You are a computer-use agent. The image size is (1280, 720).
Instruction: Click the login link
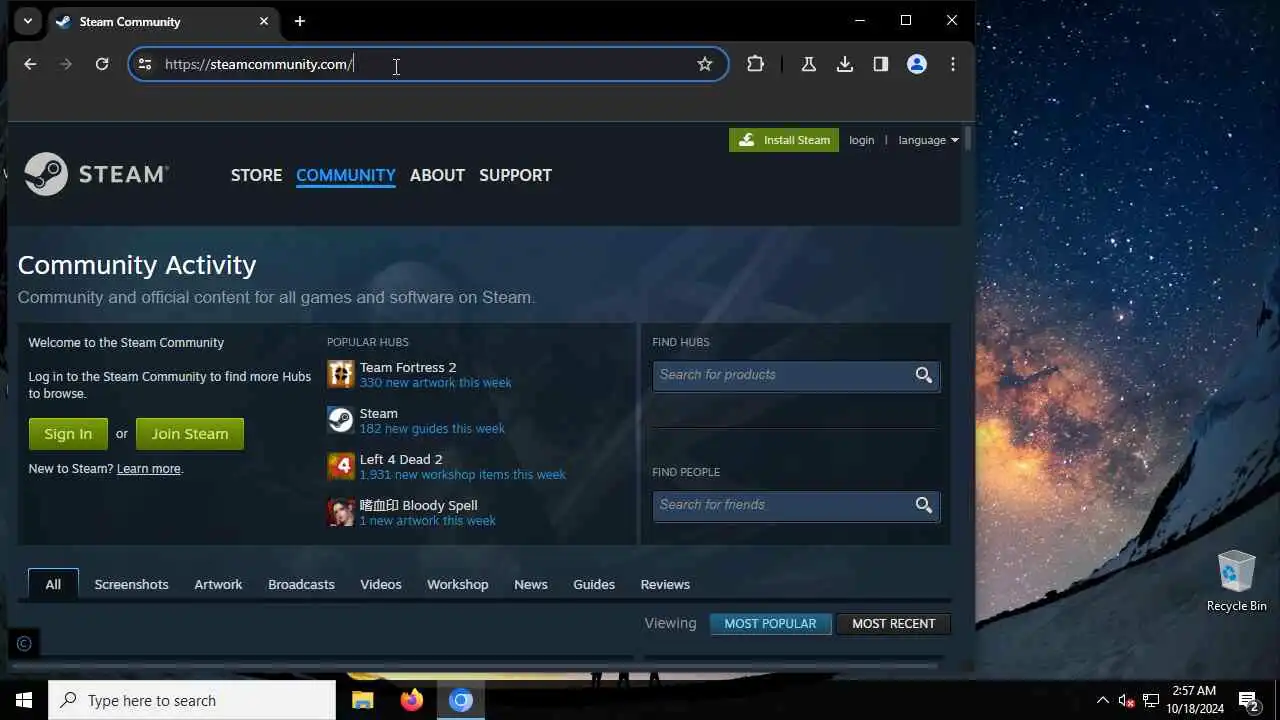[862, 140]
